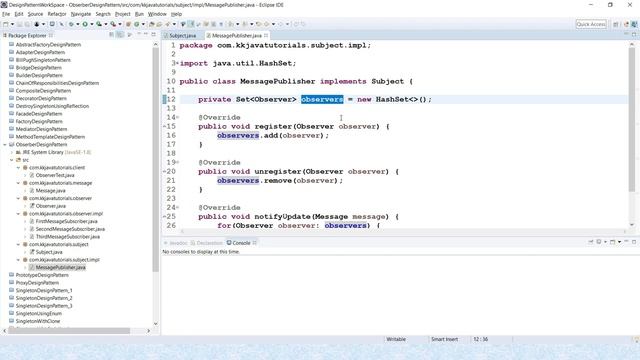Expand the JRE System Library node
640x360 pixels.
coord(11,152)
